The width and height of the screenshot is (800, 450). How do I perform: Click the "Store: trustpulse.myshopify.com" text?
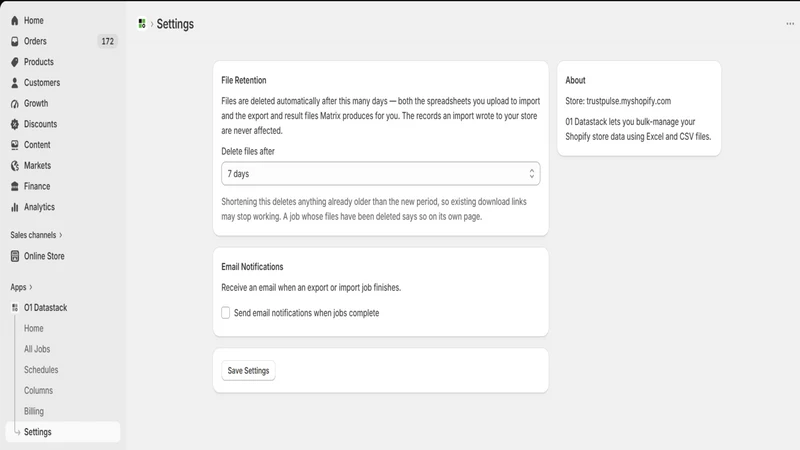pos(618,101)
